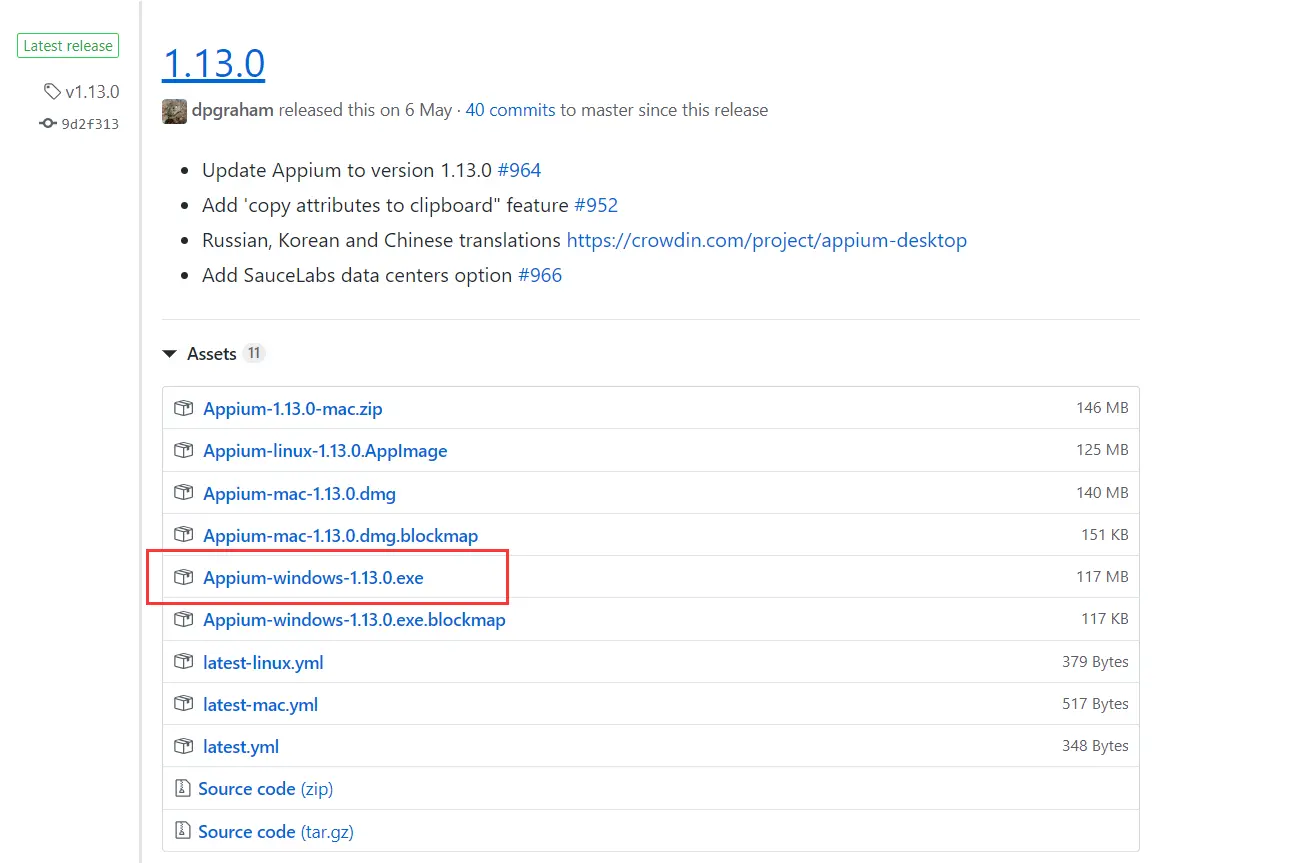Download latest.yml file
The height and width of the screenshot is (863, 1297).
coord(241,746)
